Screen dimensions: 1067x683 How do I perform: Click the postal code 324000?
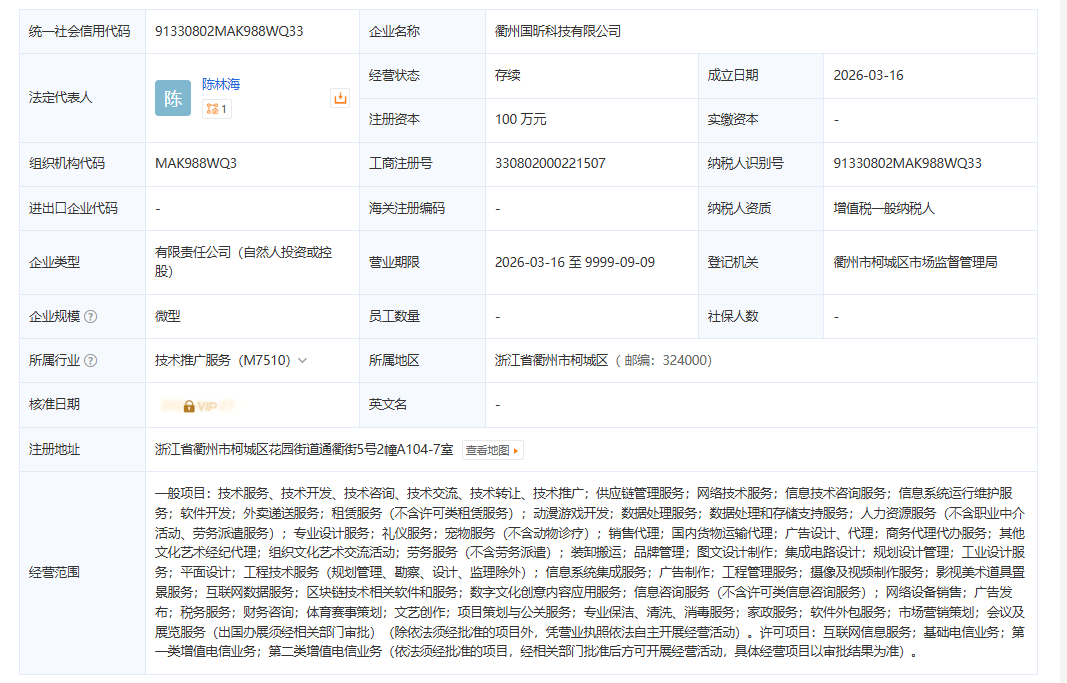pos(685,361)
